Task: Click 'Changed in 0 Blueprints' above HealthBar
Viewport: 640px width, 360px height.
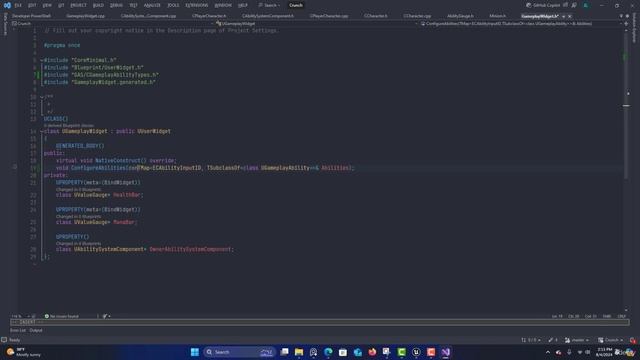Action: click(78, 189)
